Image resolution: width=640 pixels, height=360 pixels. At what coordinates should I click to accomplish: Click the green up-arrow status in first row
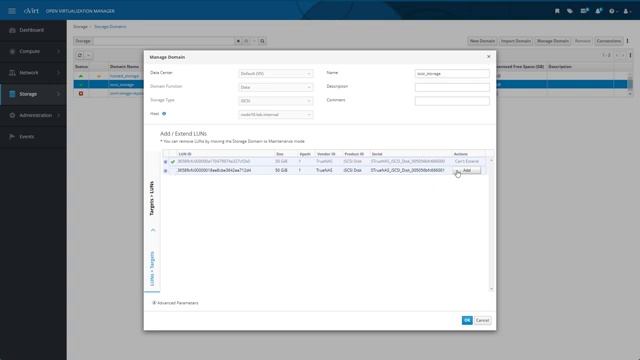click(81, 76)
